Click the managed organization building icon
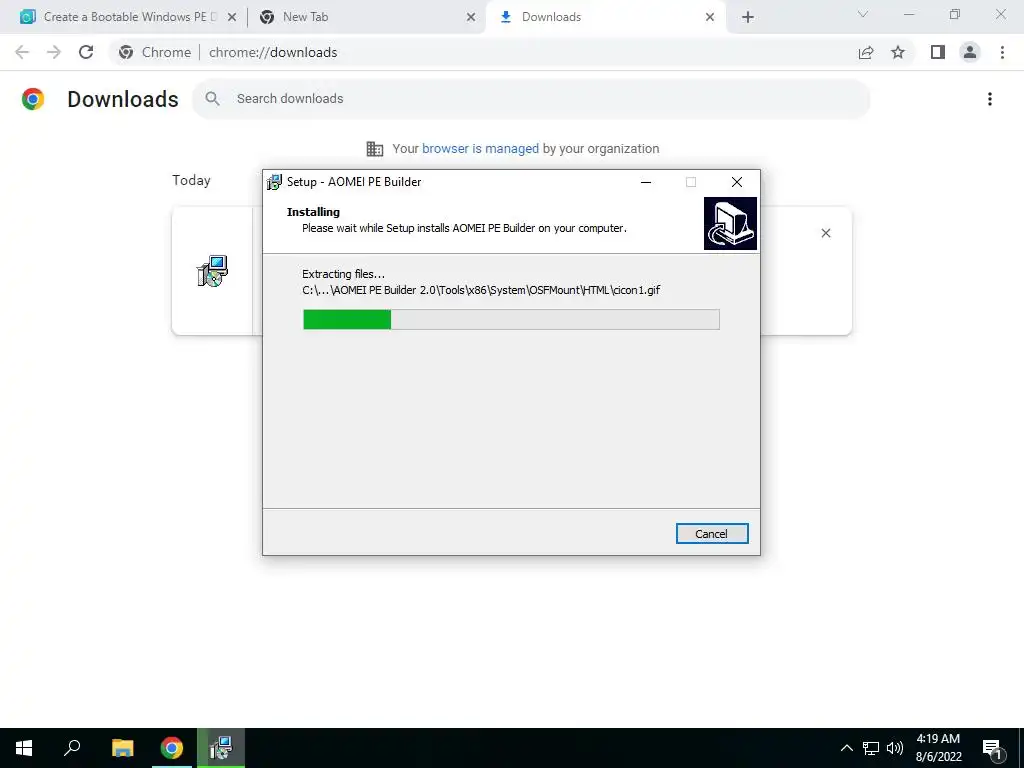Viewport: 1024px width, 768px height. (375, 149)
